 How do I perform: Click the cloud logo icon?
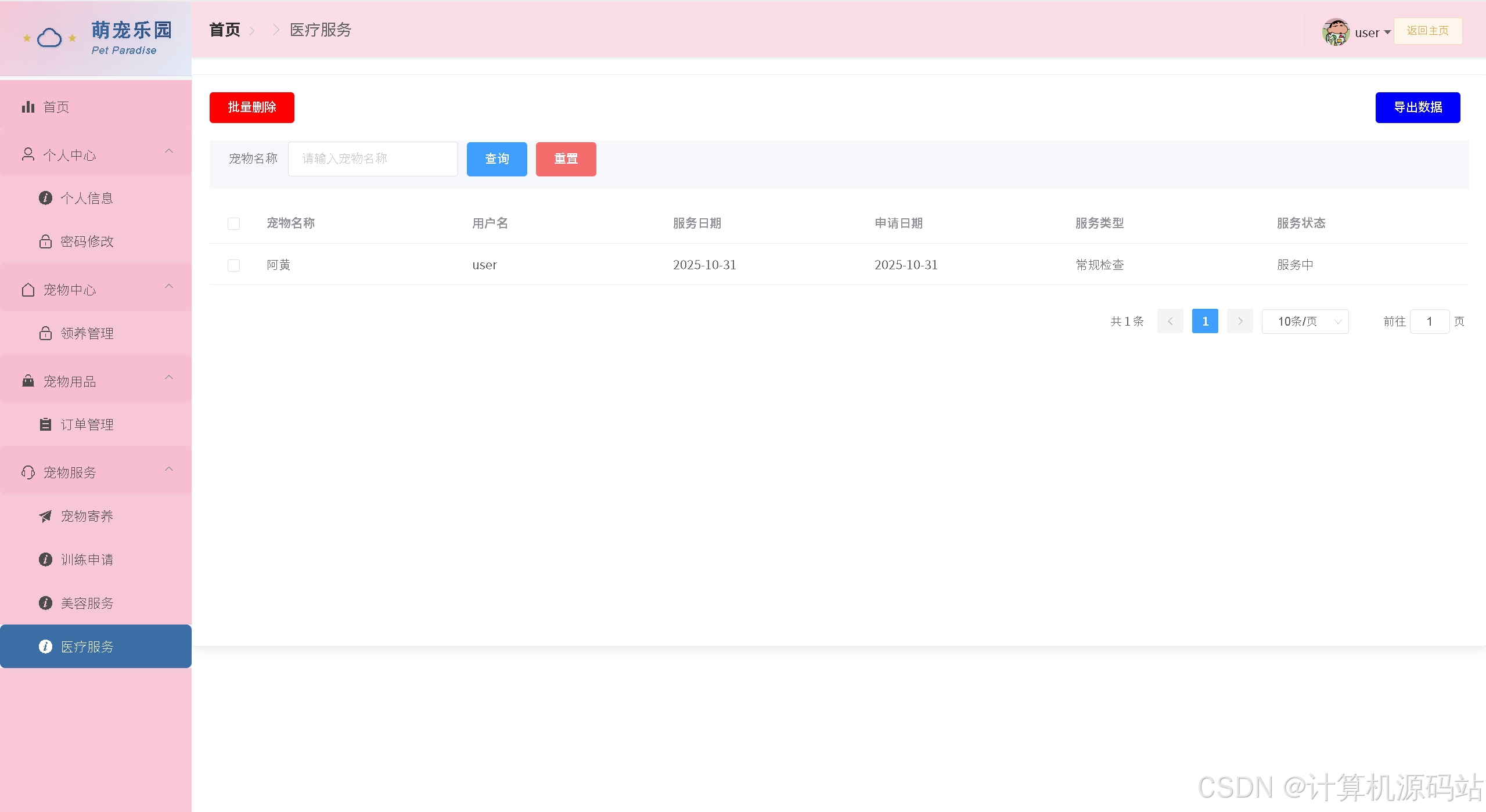point(49,38)
